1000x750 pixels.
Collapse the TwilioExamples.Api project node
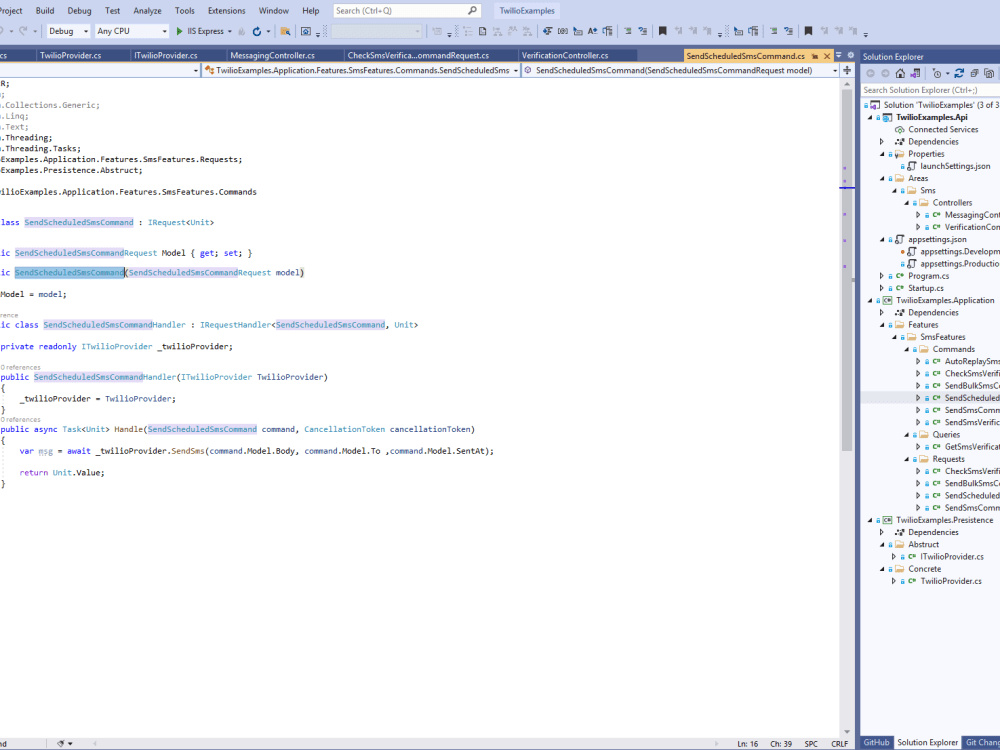pyautogui.click(x=870, y=117)
